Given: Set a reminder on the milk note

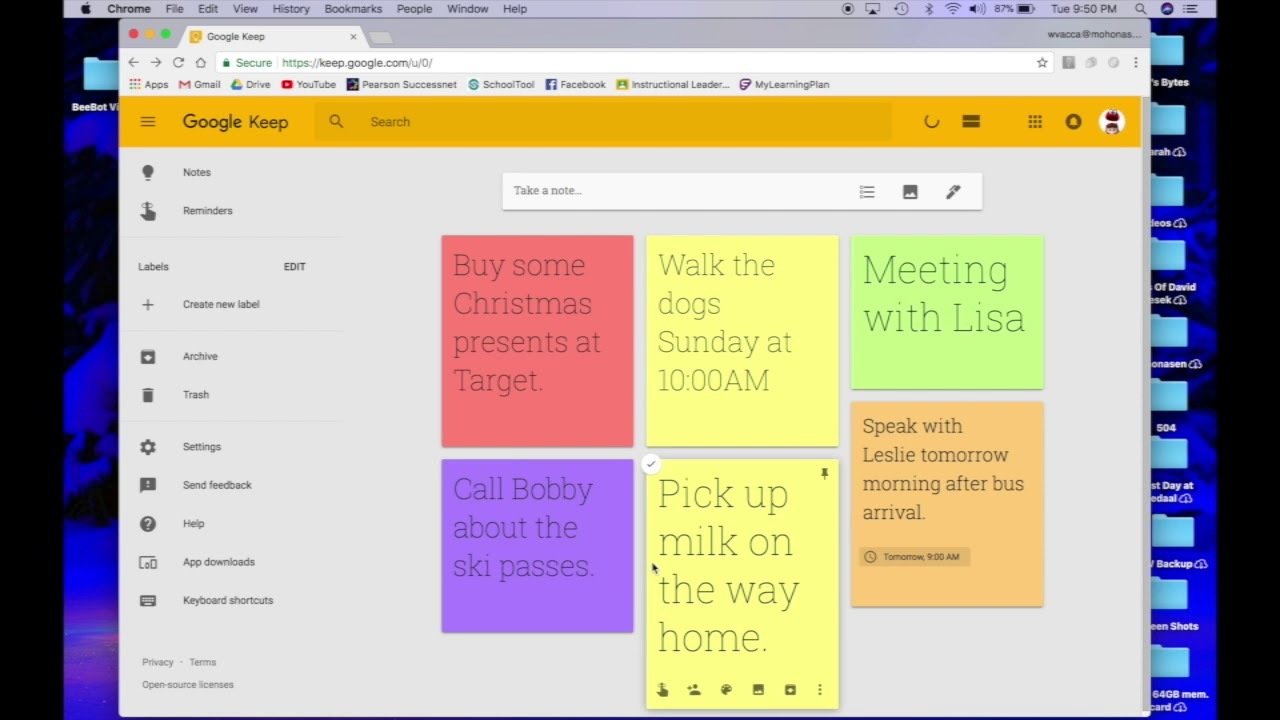Looking at the screenshot, I should pos(662,689).
